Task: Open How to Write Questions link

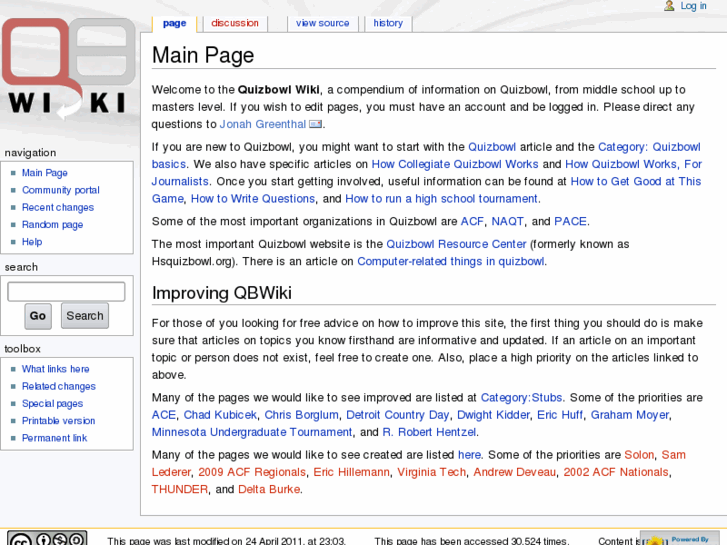Action: 253,199
